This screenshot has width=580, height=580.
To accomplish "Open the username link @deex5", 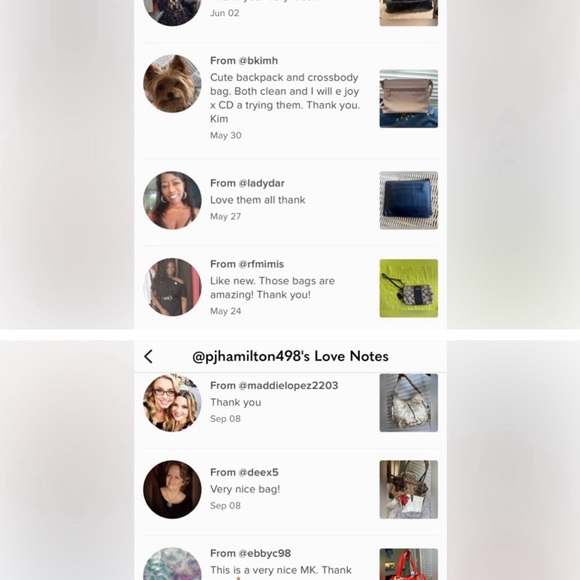I will [259, 472].
